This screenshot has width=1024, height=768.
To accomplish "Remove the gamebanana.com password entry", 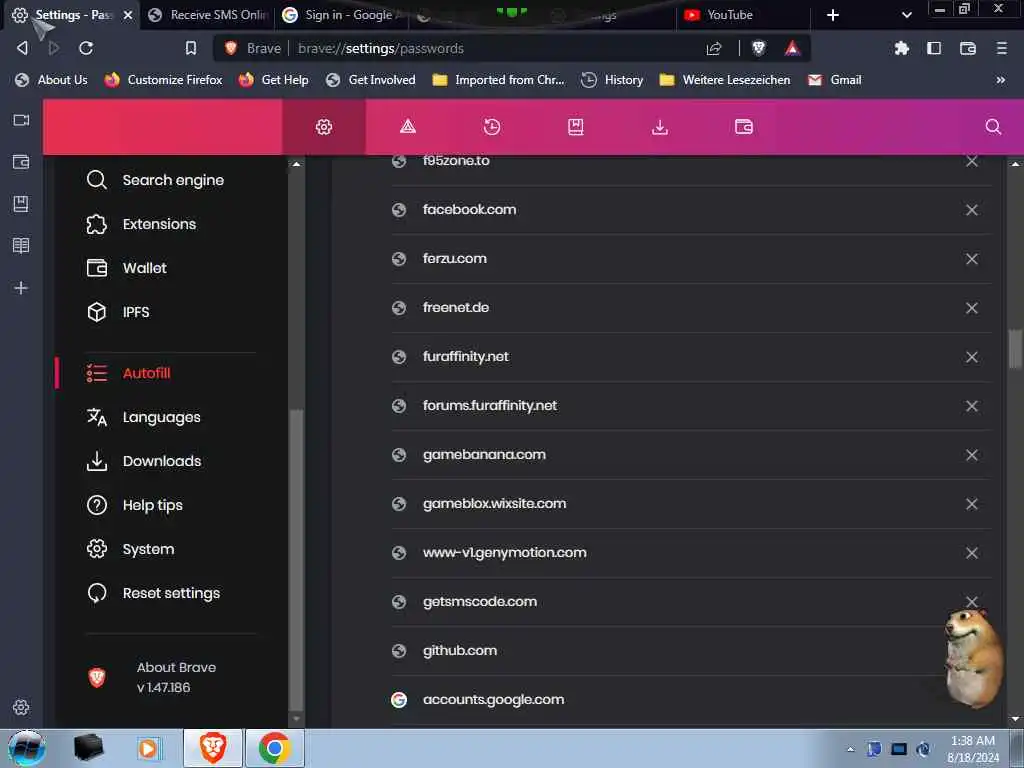I will point(972,455).
